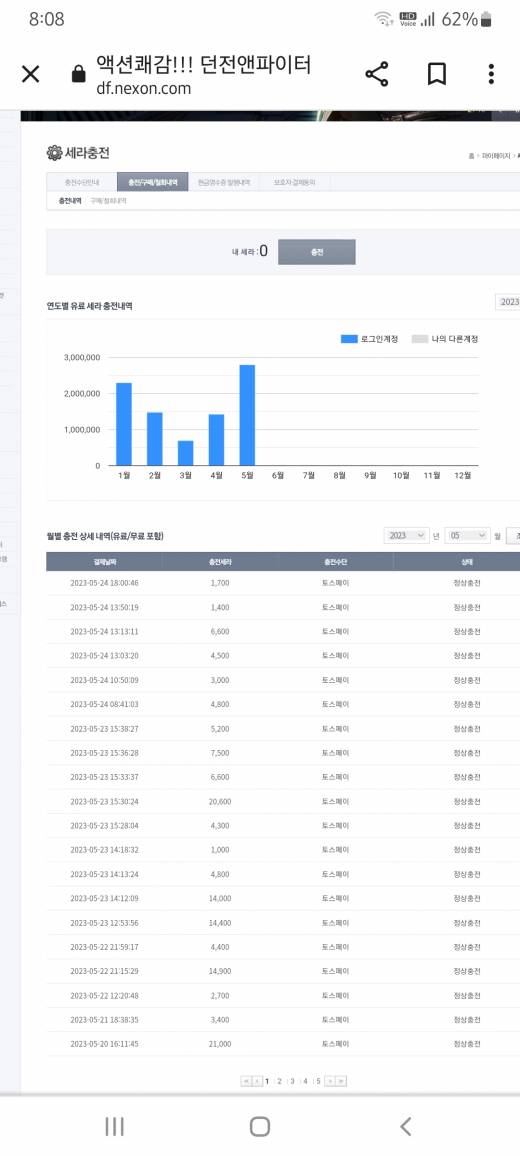Open Android recent apps button
The height and width of the screenshot is (1156, 520).
(114, 1126)
